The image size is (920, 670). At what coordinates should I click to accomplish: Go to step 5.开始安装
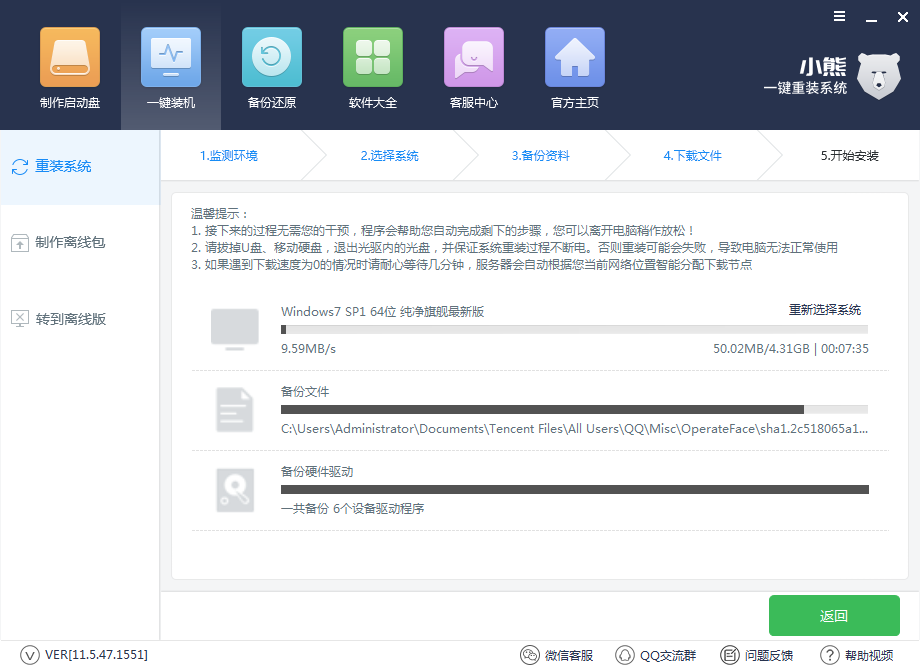pos(850,155)
